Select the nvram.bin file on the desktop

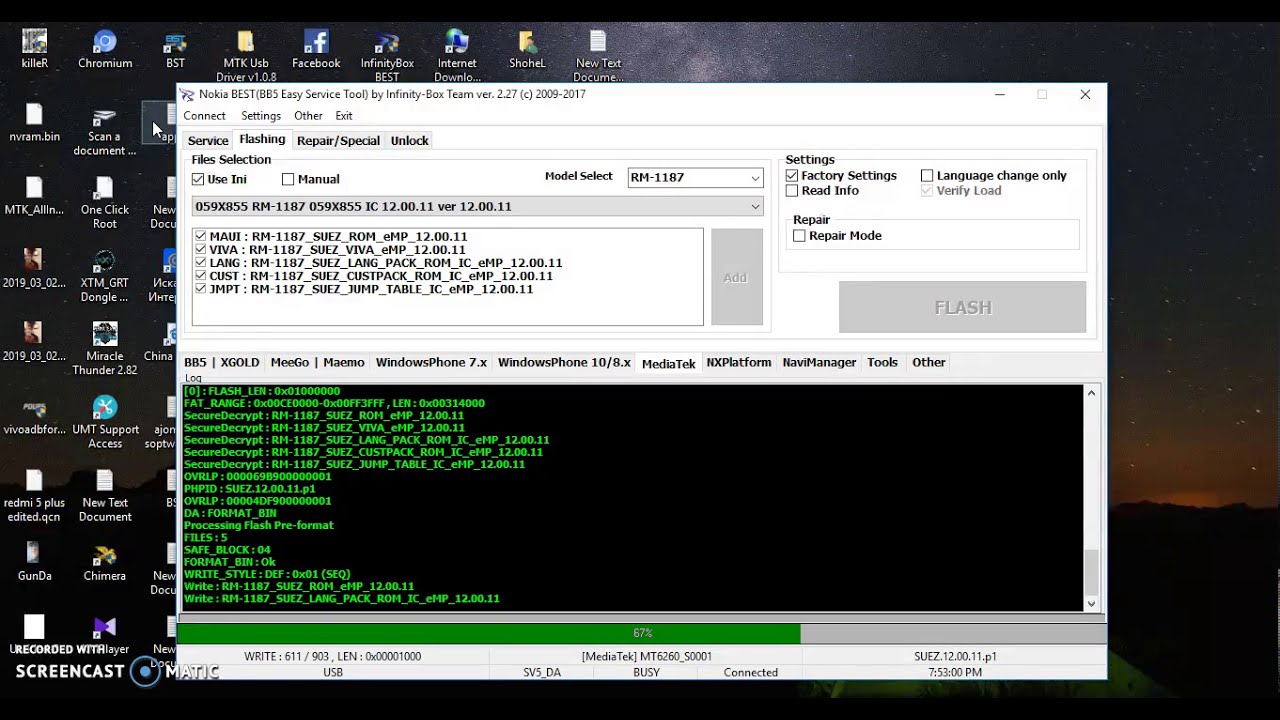tap(35, 123)
